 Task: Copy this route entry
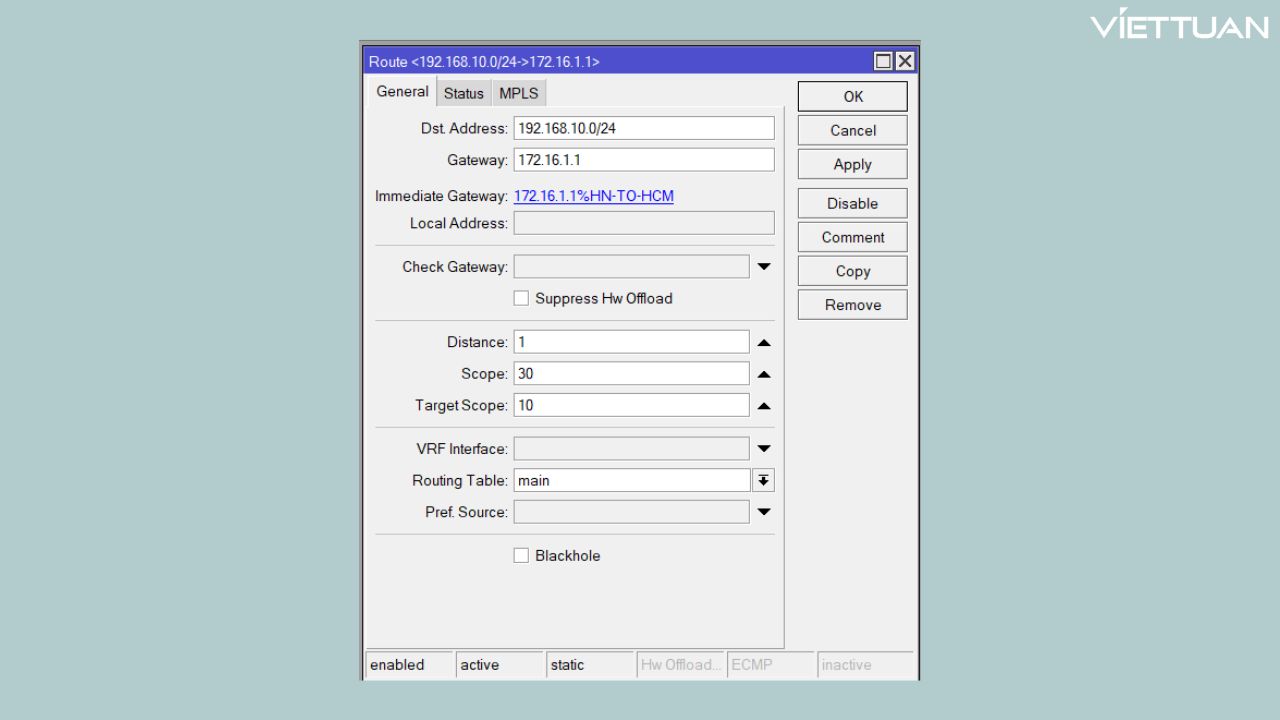851,270
